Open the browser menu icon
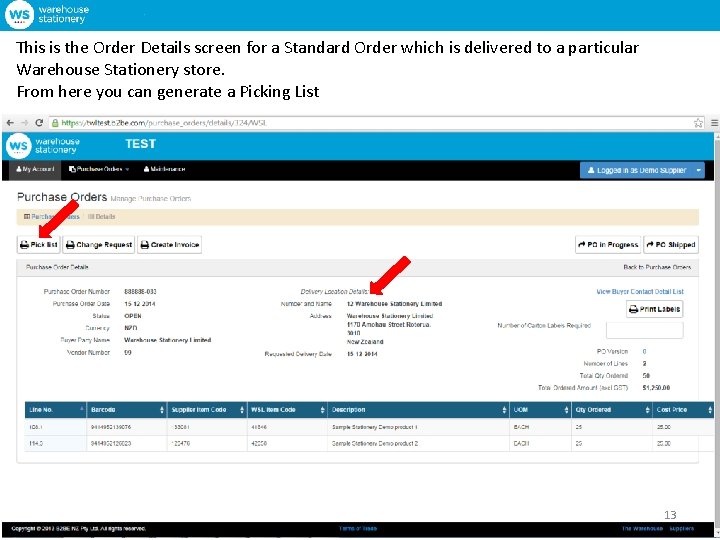This screenshot has width=720, height=540. [x=714, y=123]
